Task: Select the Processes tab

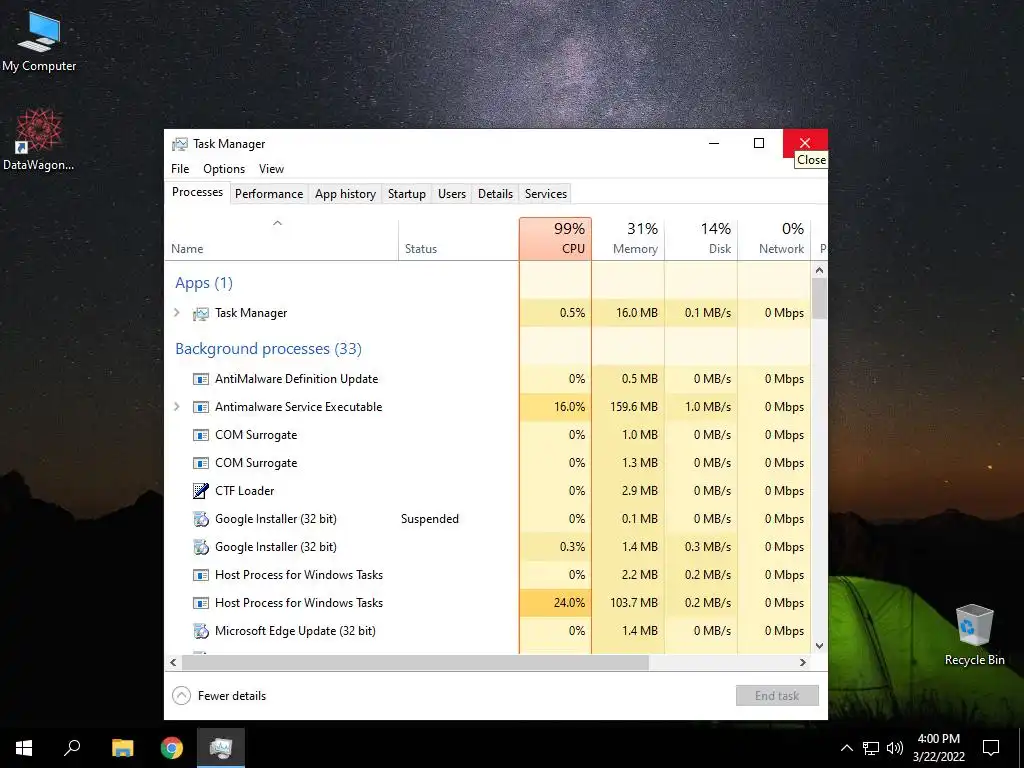Action: pyautogui.click(x=197, y=193)
